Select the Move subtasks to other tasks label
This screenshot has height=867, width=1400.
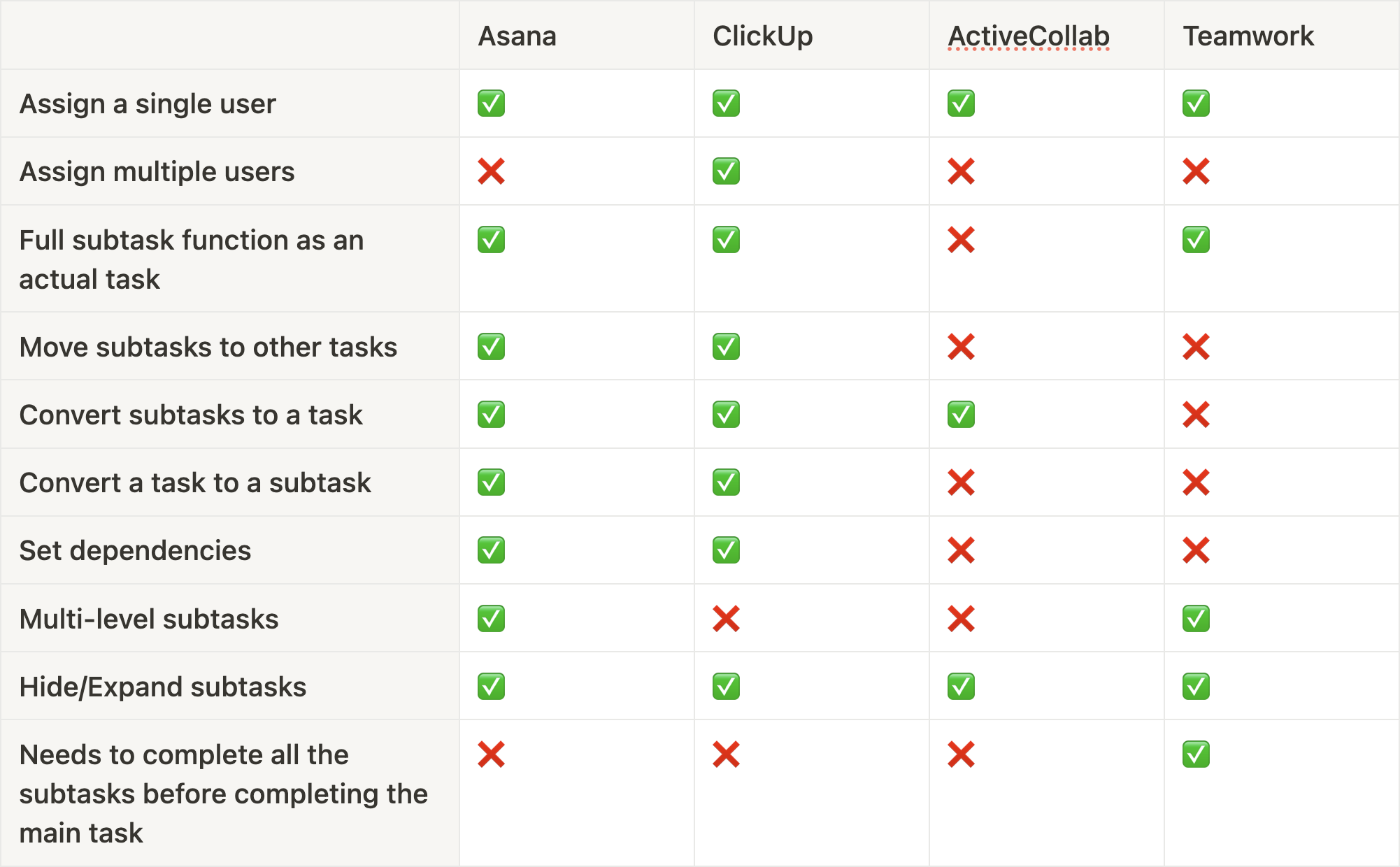tap(208, 347)
